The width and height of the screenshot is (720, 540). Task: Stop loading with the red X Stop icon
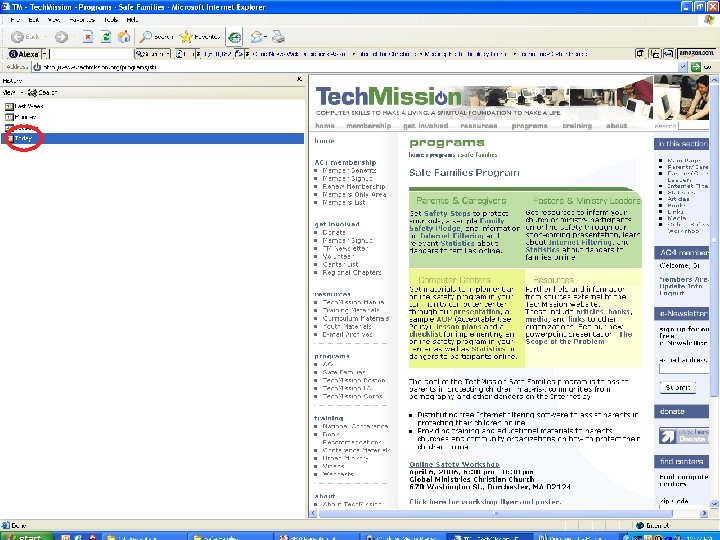[x=88, y=37]
